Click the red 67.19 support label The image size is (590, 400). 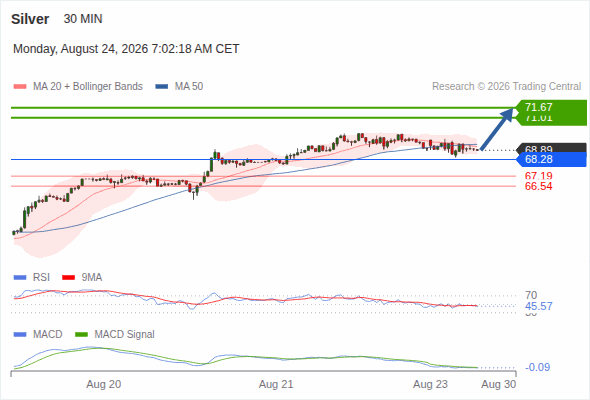(538, 176)
